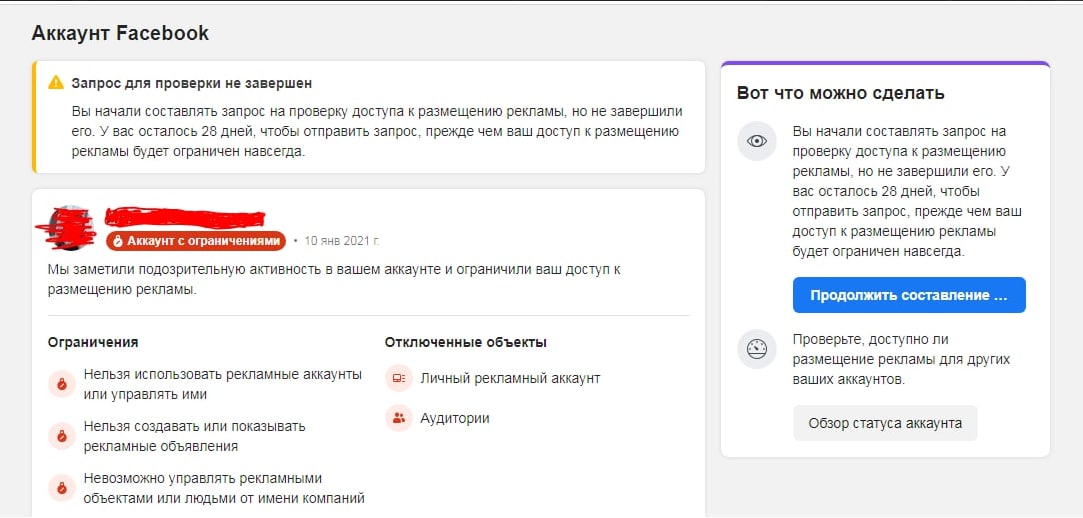Click the sidebar paragraph beside eye icon

click(x=907, y=191)
